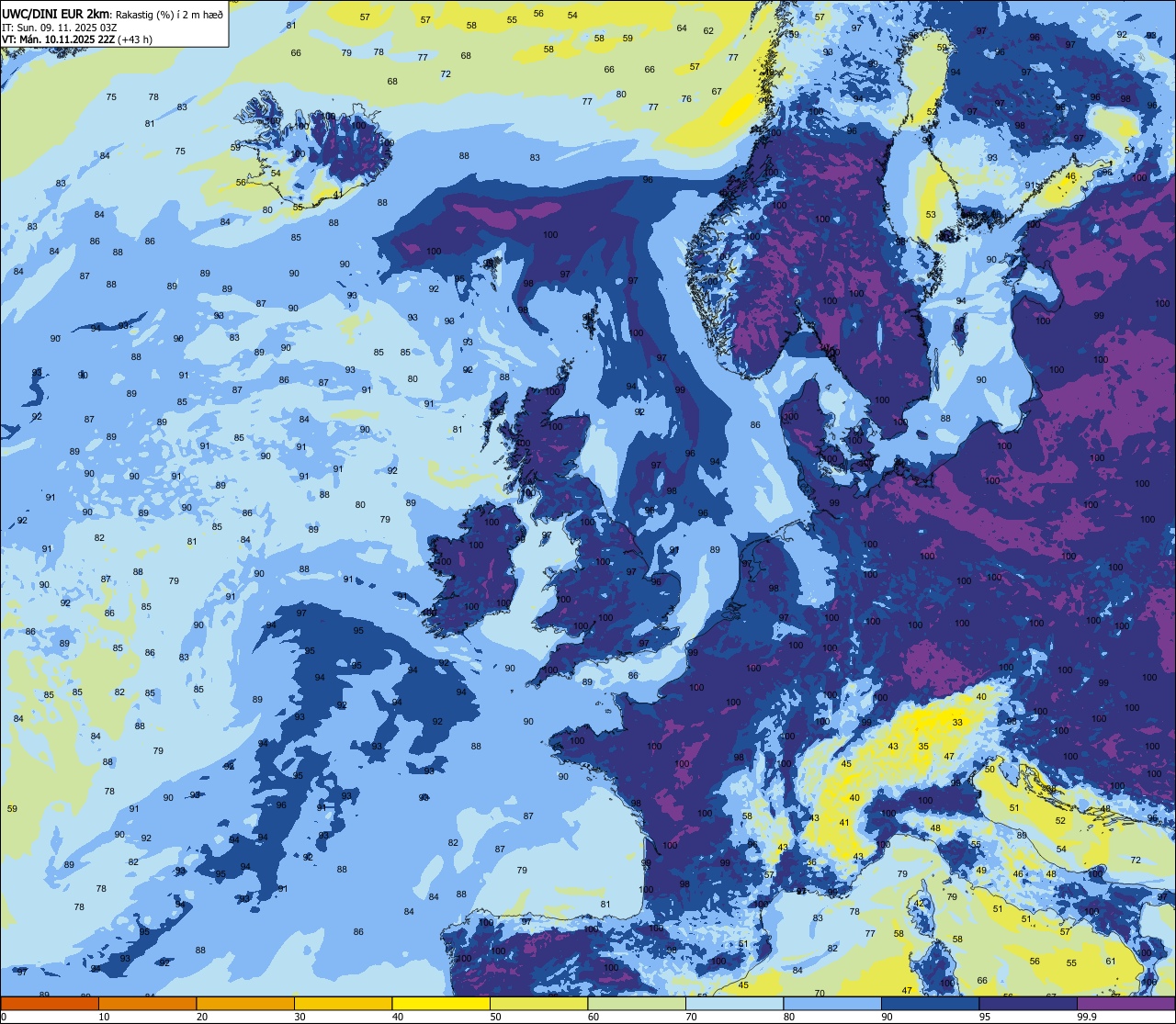Screen dimensions: 1176x1024
Task: Click the '10' label under the color legend
Action: (104, 1017)
